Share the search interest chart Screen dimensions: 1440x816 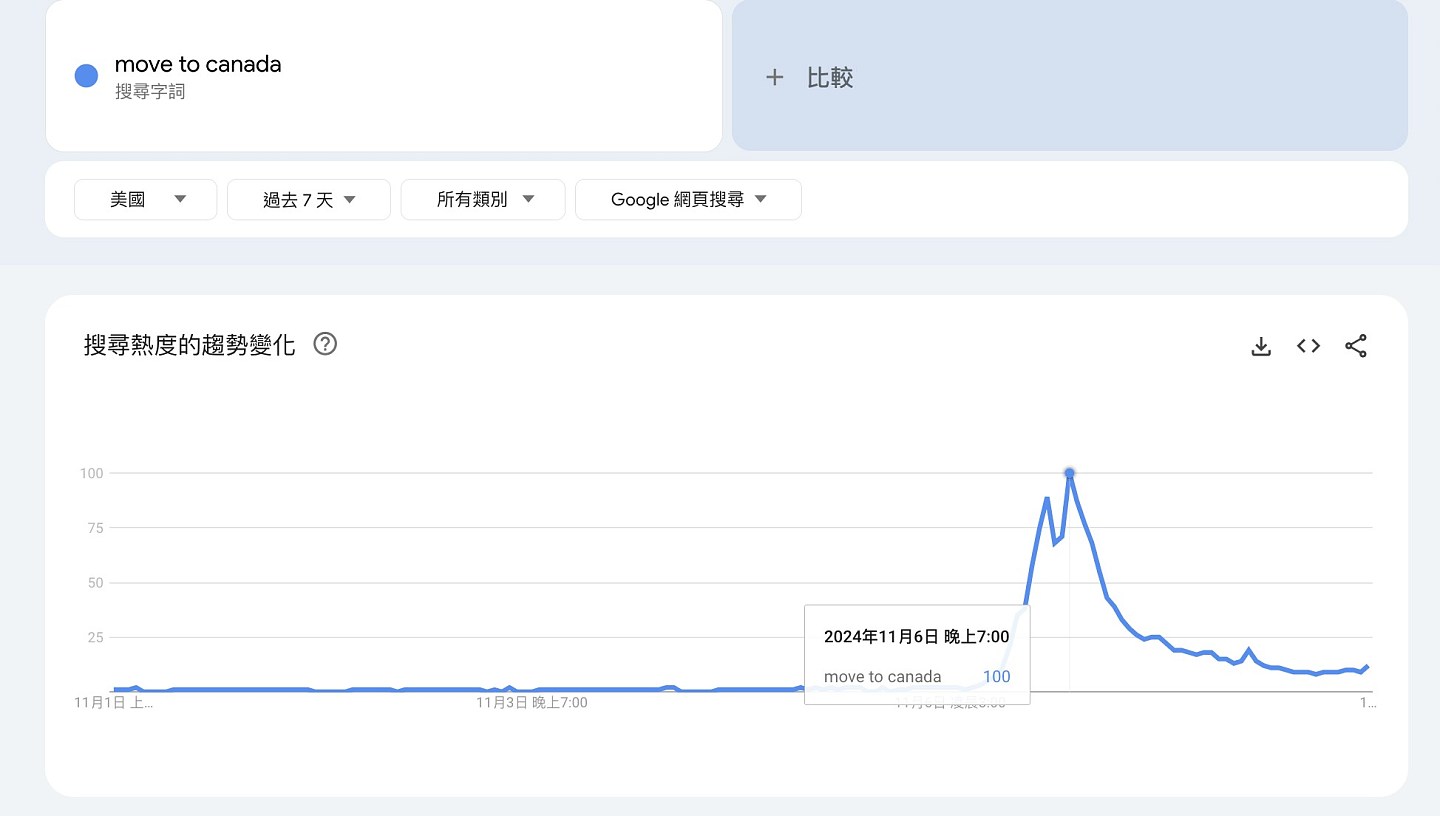tap(1356, 346)
